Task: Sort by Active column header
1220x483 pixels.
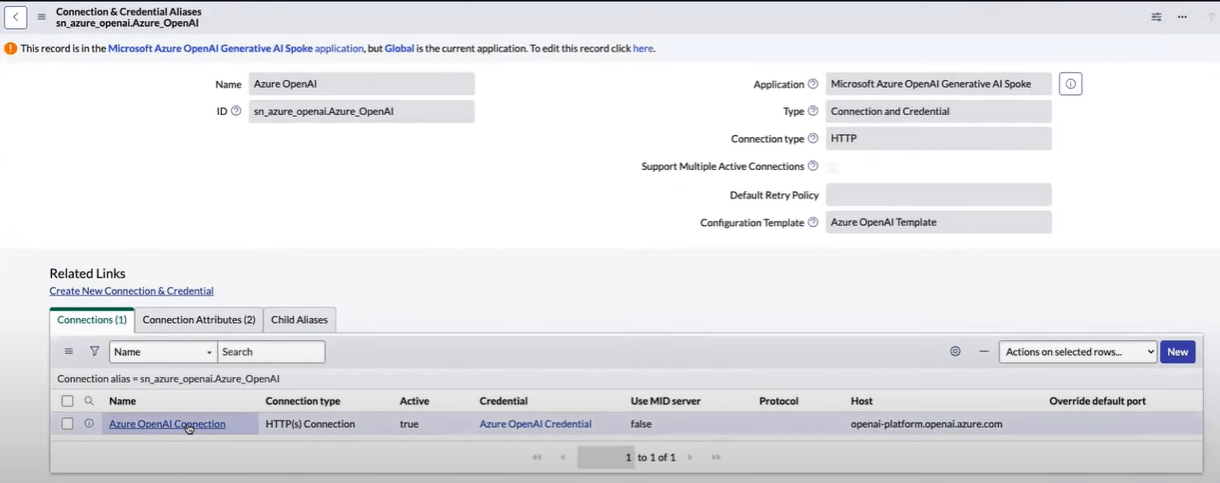Action: 414,401
